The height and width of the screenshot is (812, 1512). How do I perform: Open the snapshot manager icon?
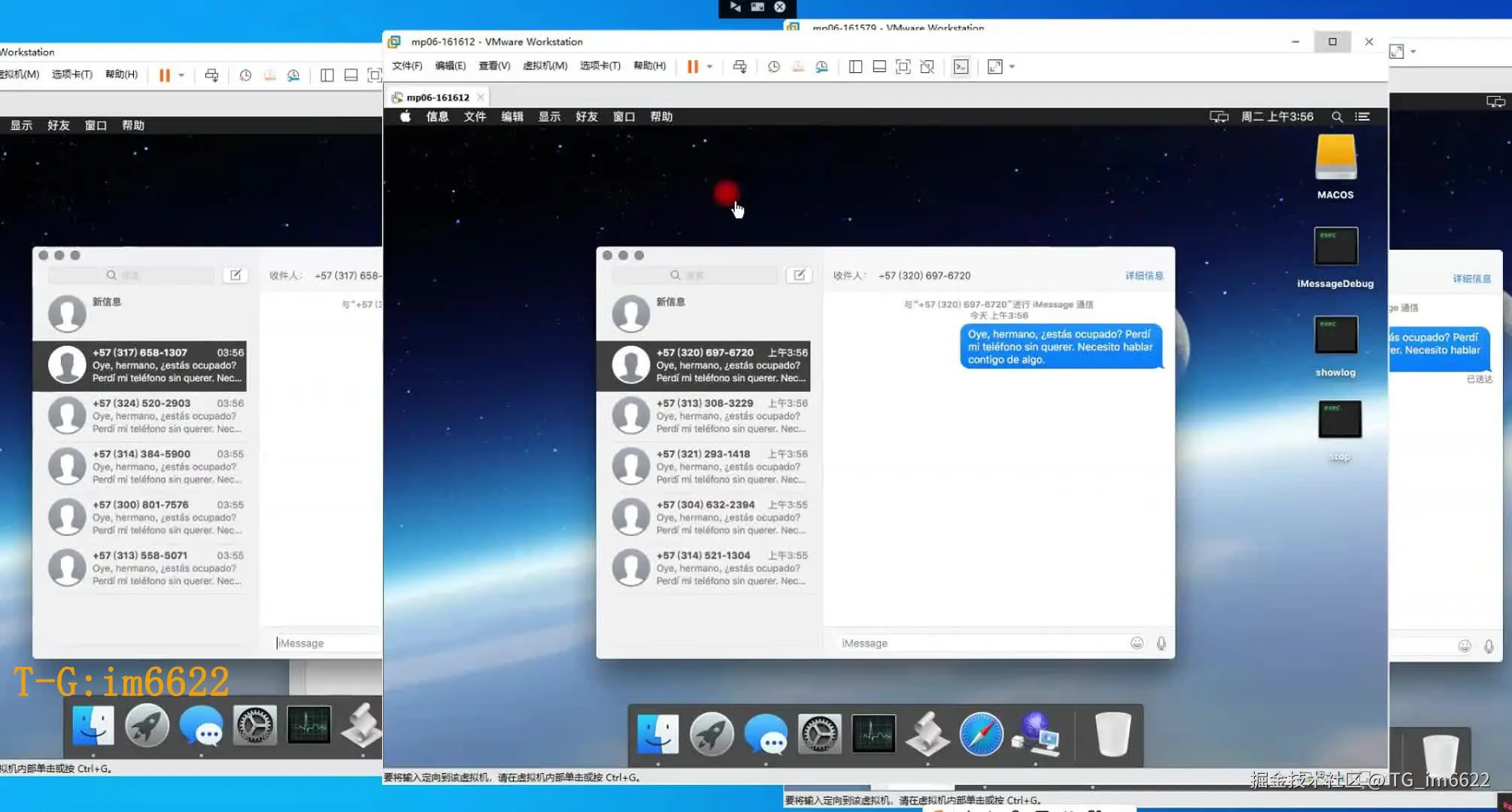click(821, 67)
